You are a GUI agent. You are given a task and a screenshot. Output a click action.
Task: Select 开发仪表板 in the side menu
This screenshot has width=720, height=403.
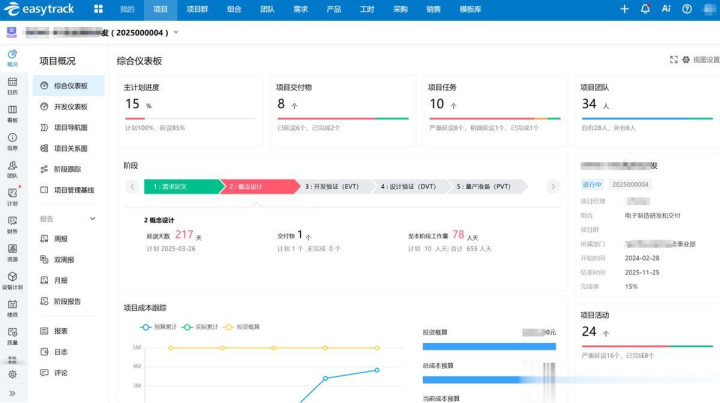pyautogui.click(x=70, y=107)
